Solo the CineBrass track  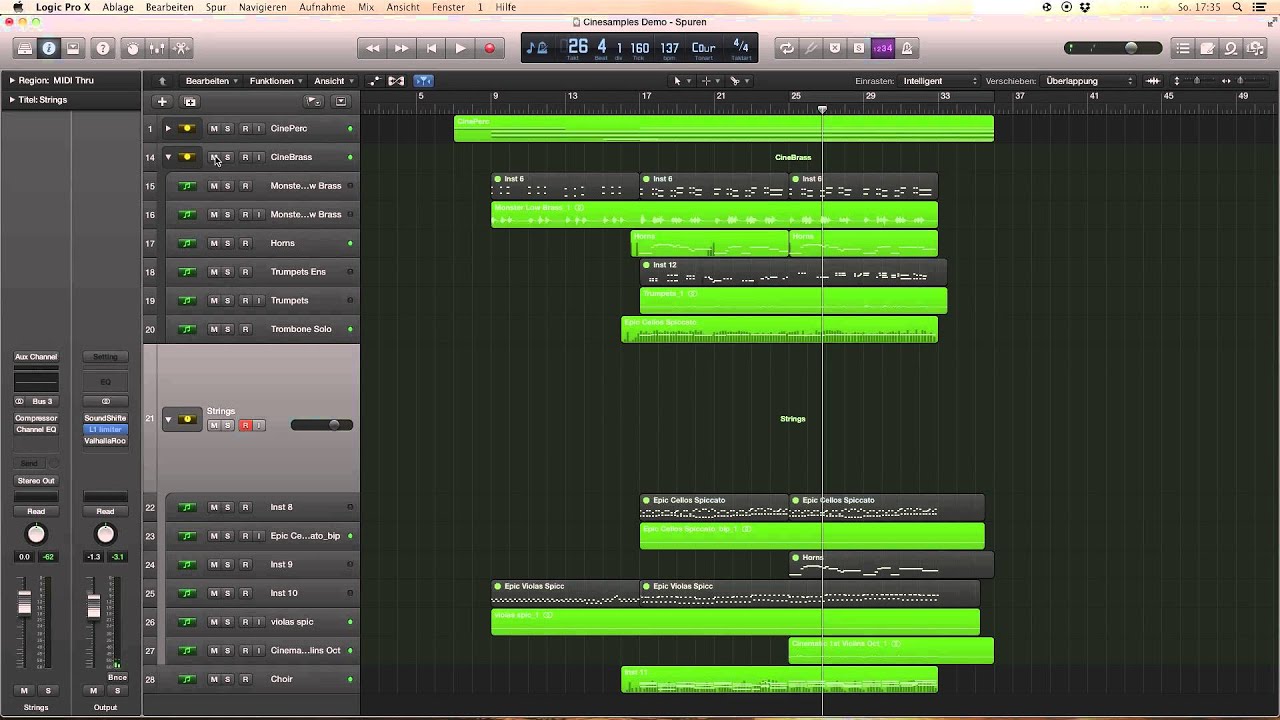[227, 157]
